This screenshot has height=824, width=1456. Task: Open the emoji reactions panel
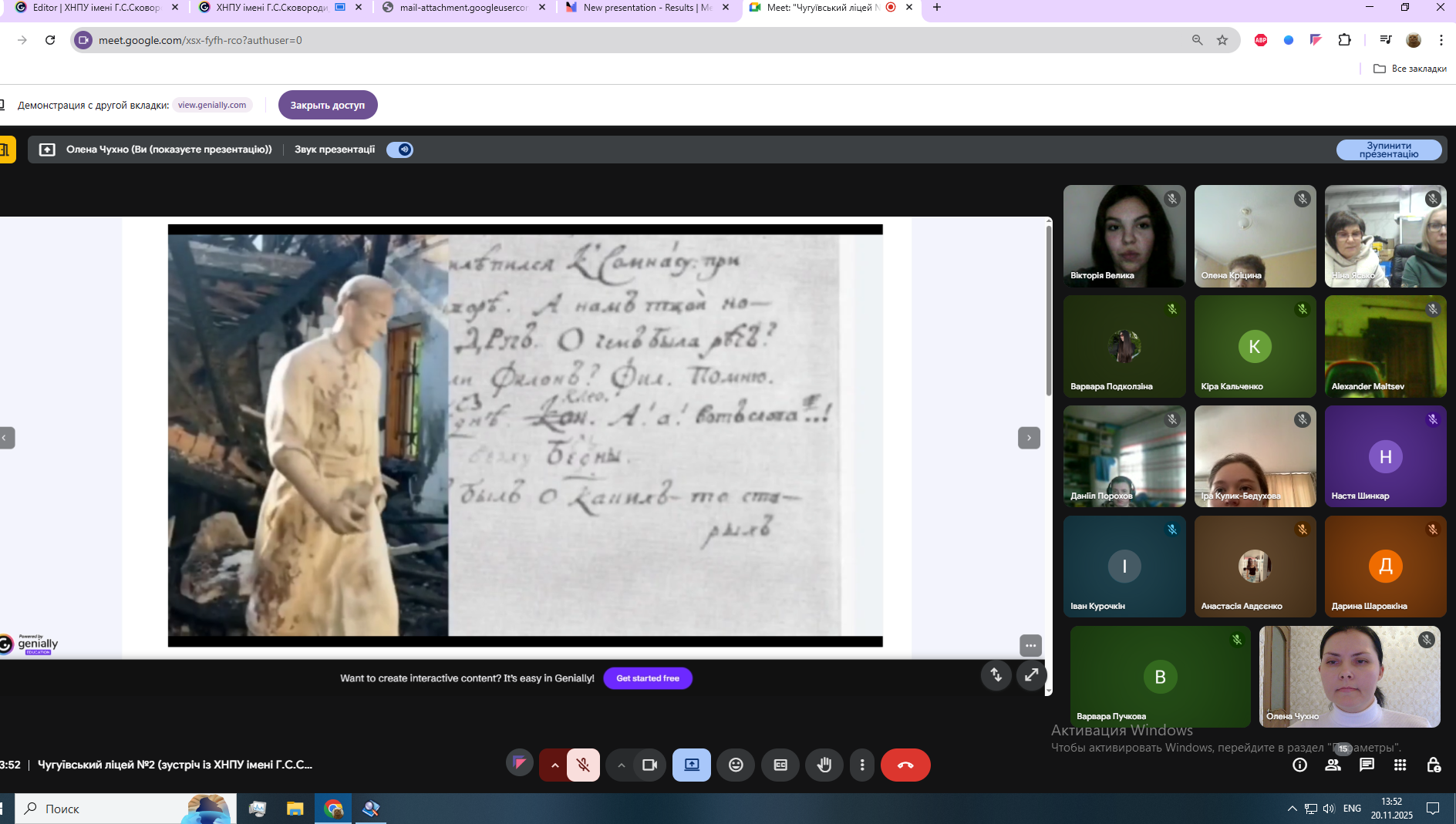[x=736, y=765]
